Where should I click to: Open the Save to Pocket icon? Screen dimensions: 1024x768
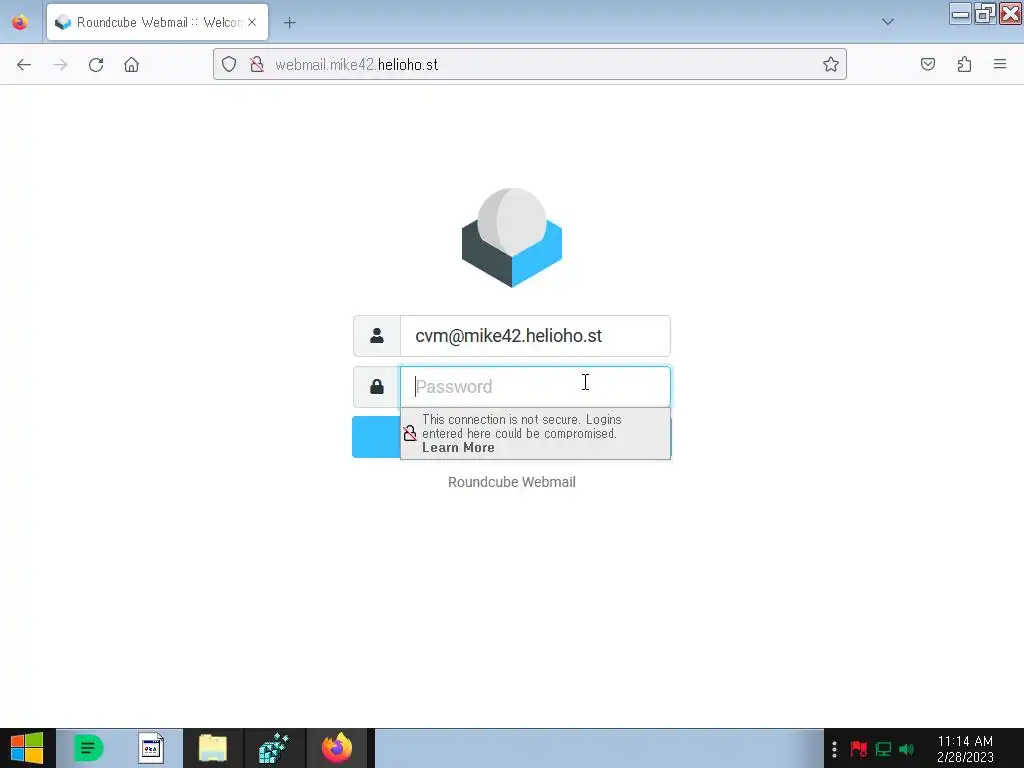point(927,64)
